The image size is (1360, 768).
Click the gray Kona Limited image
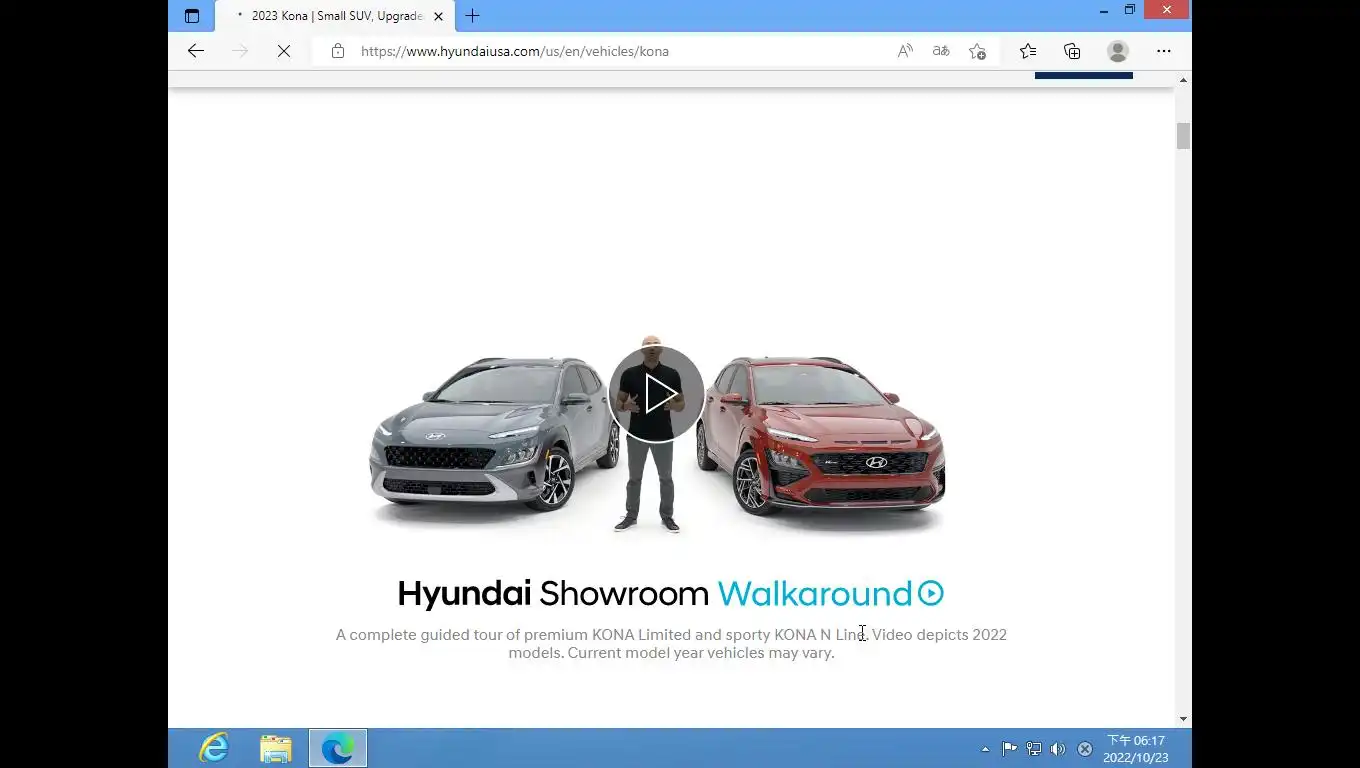(x=496, y=437)
